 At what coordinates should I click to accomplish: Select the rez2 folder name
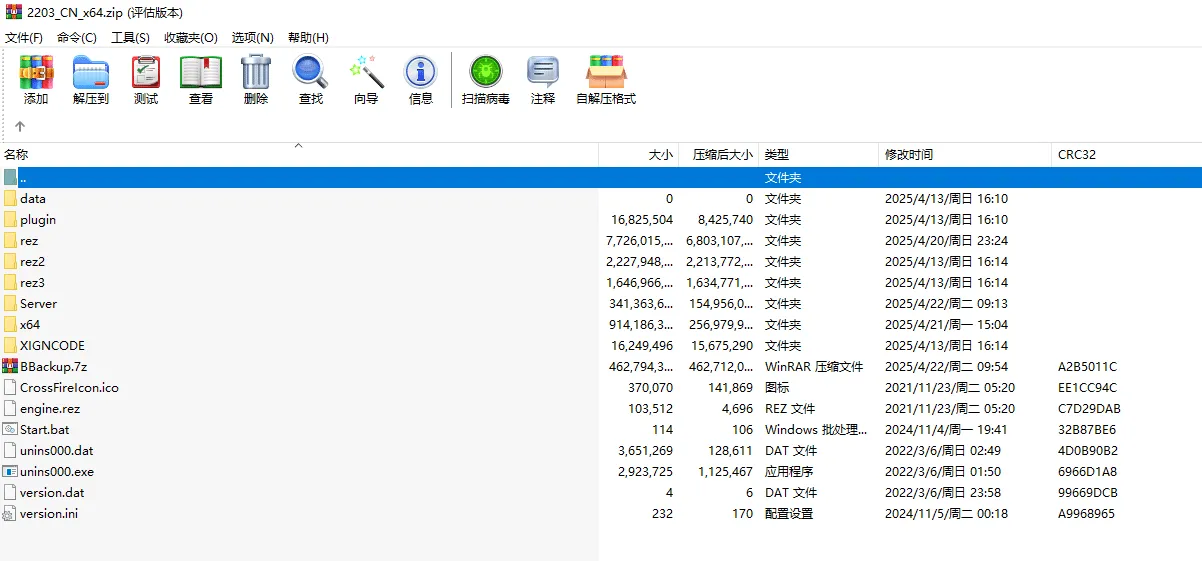pos(32,261)
